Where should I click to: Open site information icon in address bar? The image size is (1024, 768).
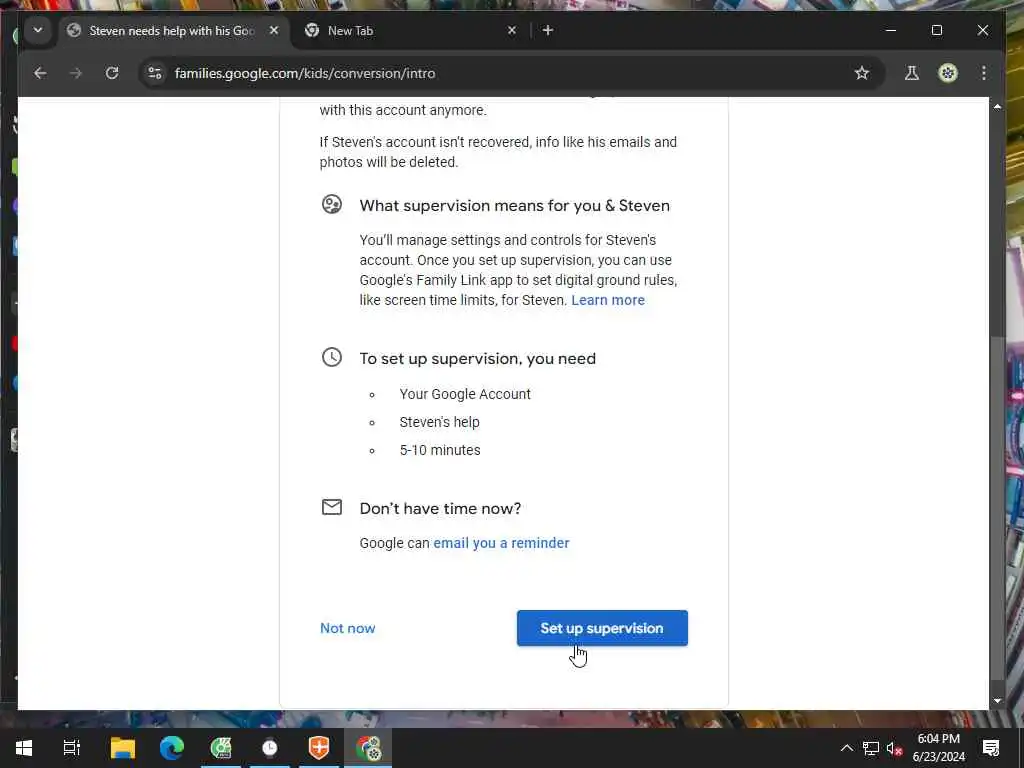point(155,73)
